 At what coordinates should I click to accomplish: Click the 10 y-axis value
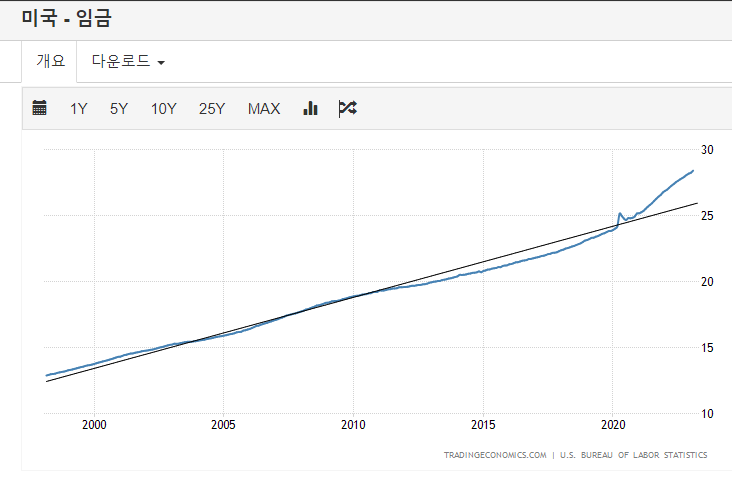[x=707, y=414]
